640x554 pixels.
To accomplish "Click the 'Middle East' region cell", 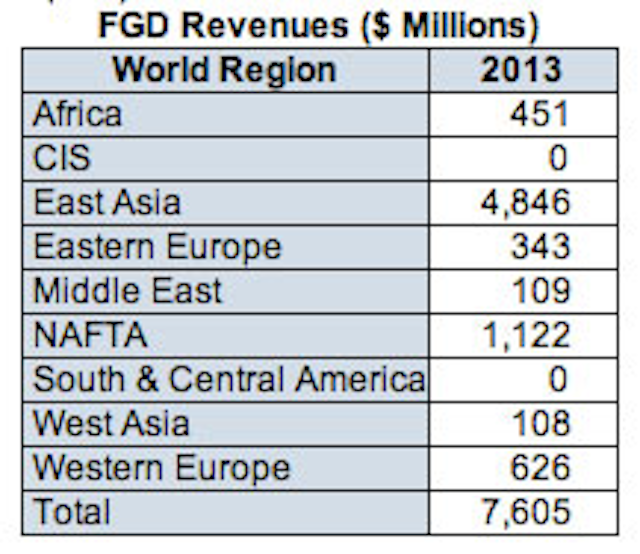I will click(127, 291).
